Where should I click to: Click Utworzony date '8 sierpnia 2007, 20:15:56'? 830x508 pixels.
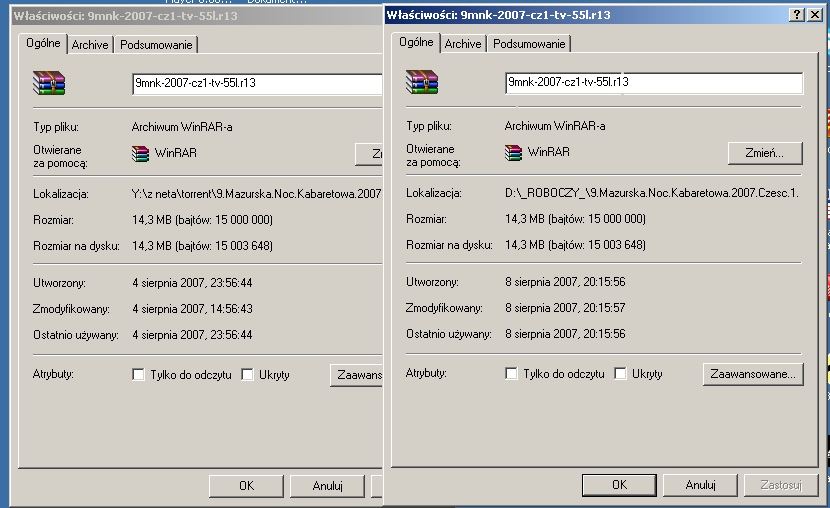[565, 282]
